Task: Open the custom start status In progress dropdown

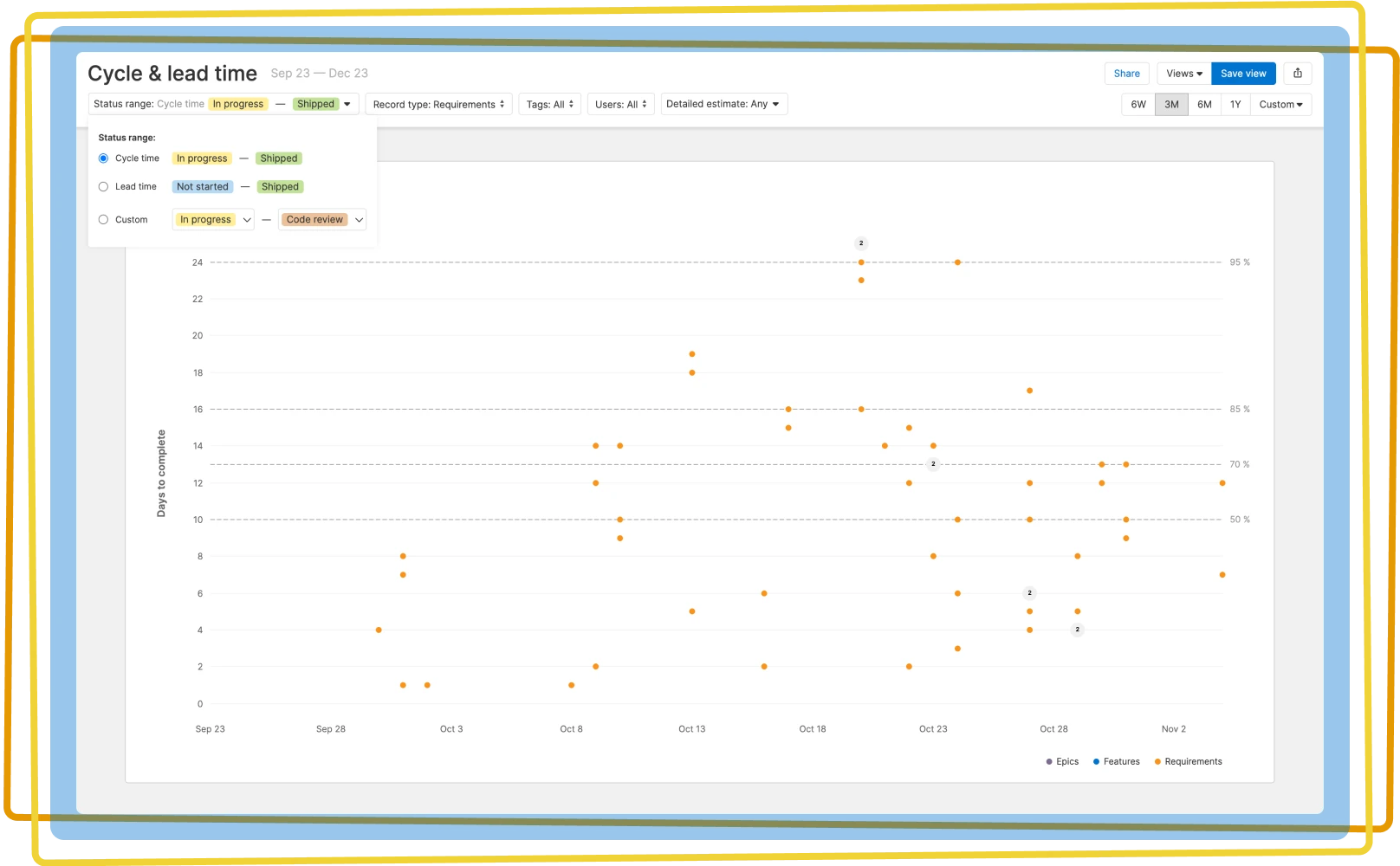Action: pyautogui.click(x=213, y=220)
